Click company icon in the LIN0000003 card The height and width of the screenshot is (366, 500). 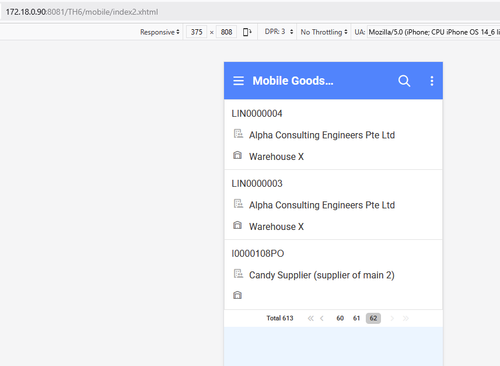coord(238,204)
